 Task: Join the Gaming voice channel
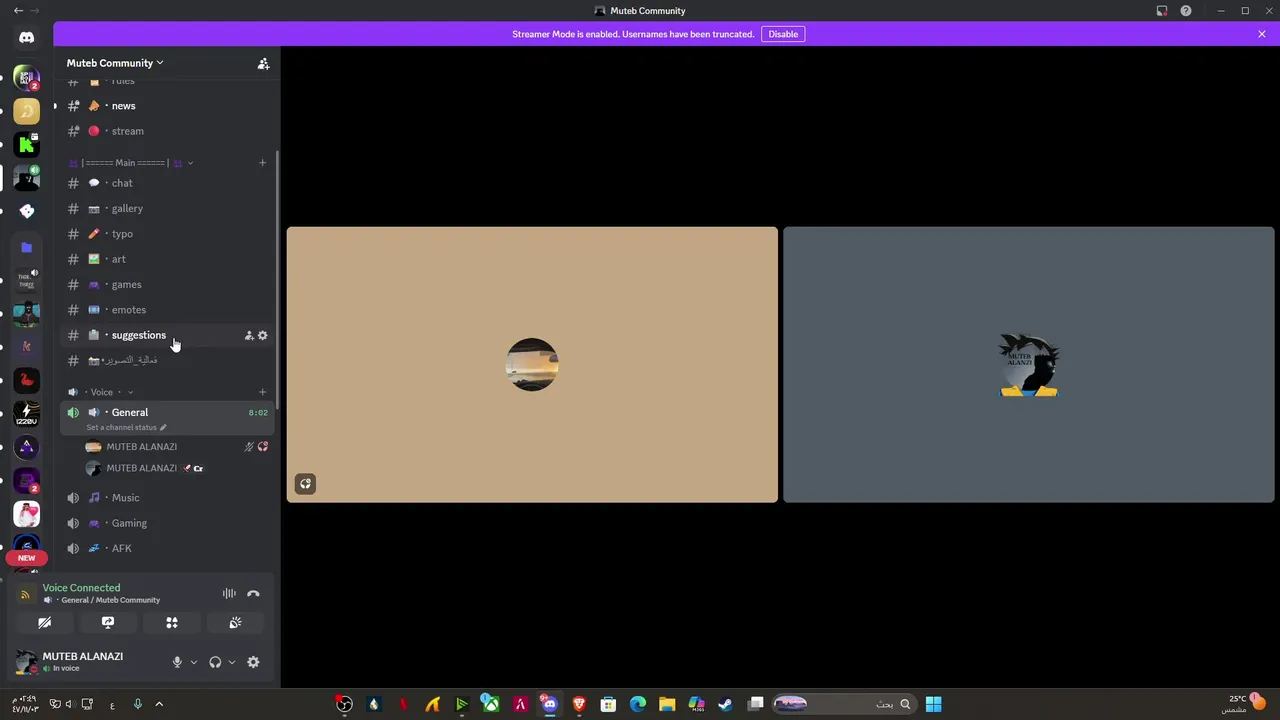coord(167,523)
